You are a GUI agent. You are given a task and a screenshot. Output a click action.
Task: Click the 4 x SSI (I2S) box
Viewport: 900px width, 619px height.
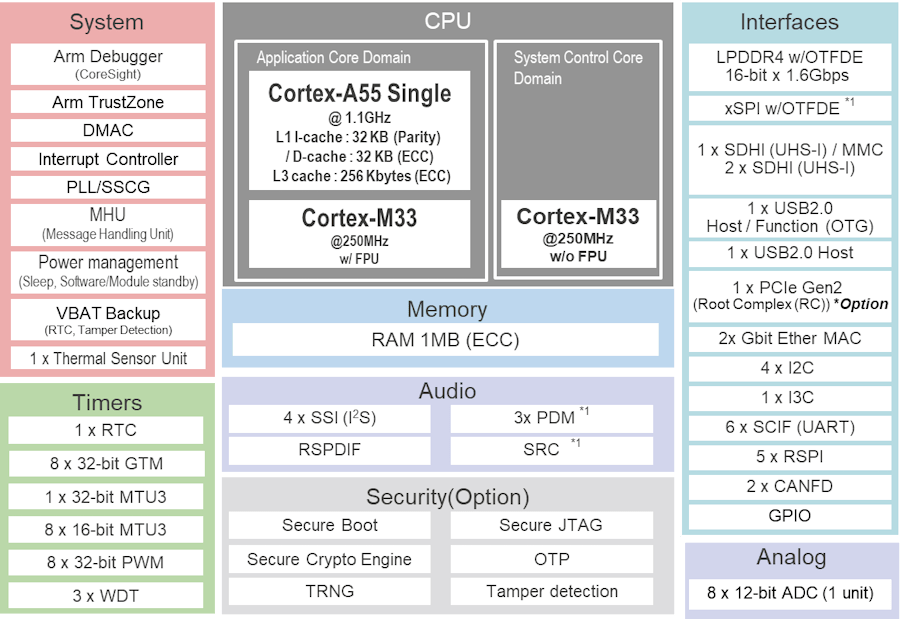(x=329, y=419)
